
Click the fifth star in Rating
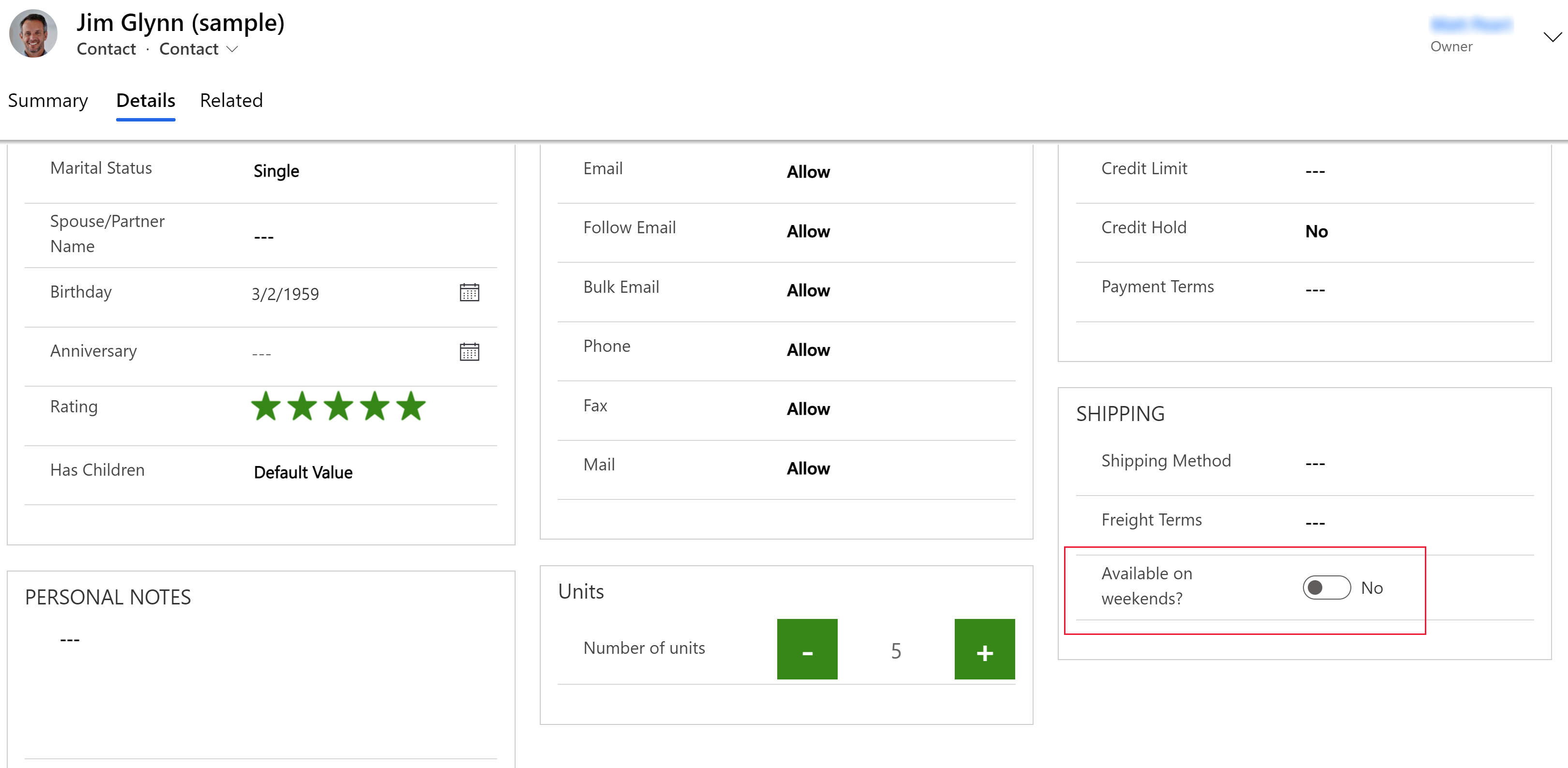point(412,407)
